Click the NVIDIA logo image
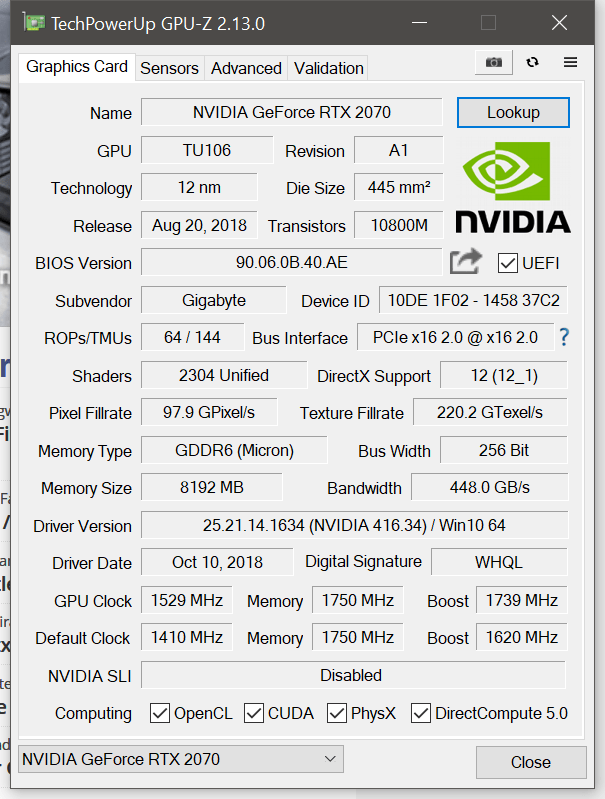 pyautogui.click(x=513, y=188)
